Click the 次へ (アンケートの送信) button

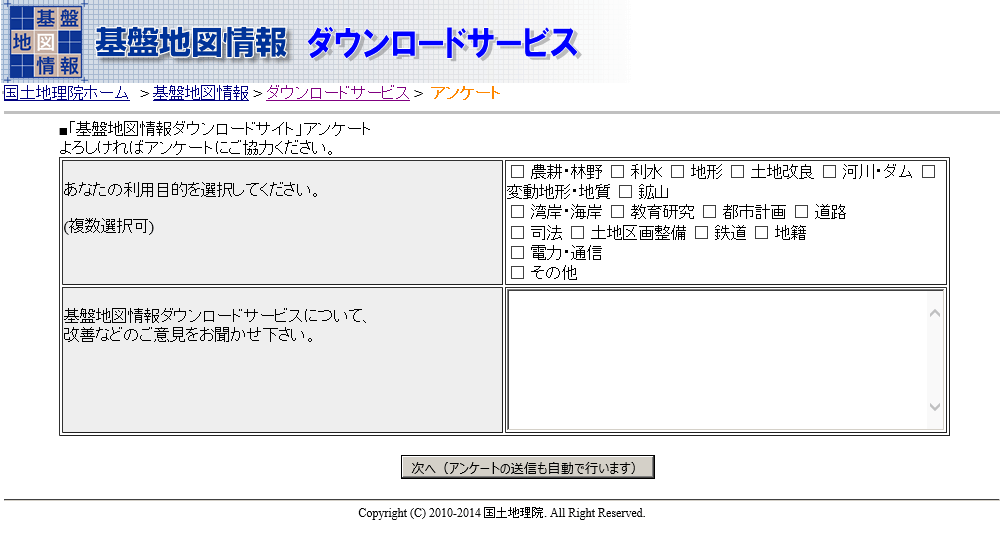[527, 467]
